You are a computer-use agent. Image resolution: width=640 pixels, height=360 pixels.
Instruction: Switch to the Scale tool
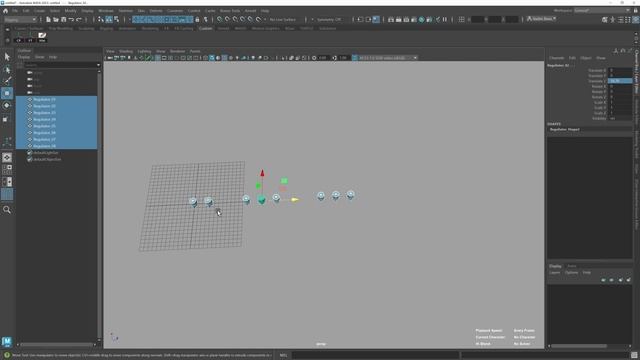coord(6,119)
